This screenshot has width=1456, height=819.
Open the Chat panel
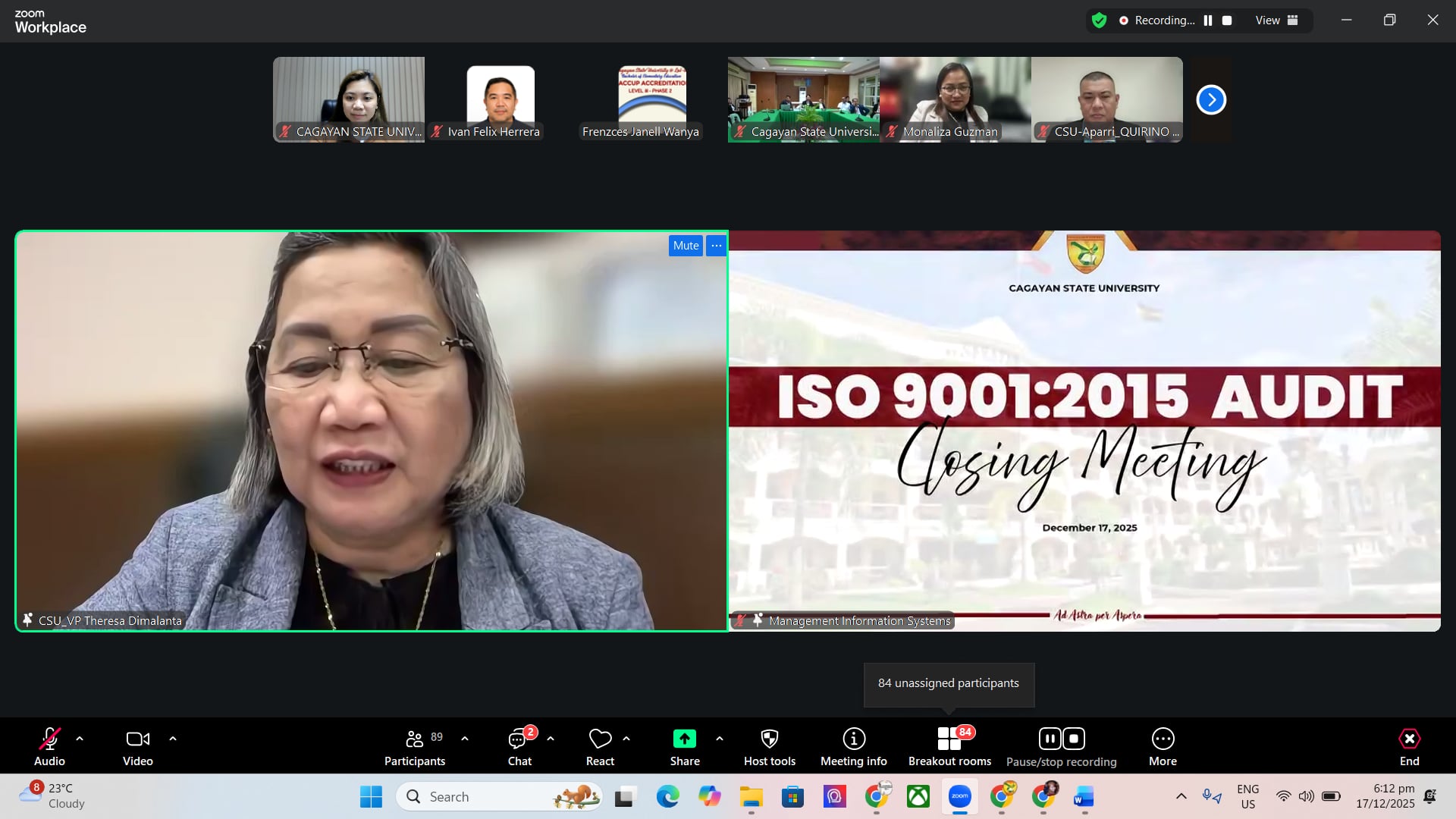pos(519,747)
